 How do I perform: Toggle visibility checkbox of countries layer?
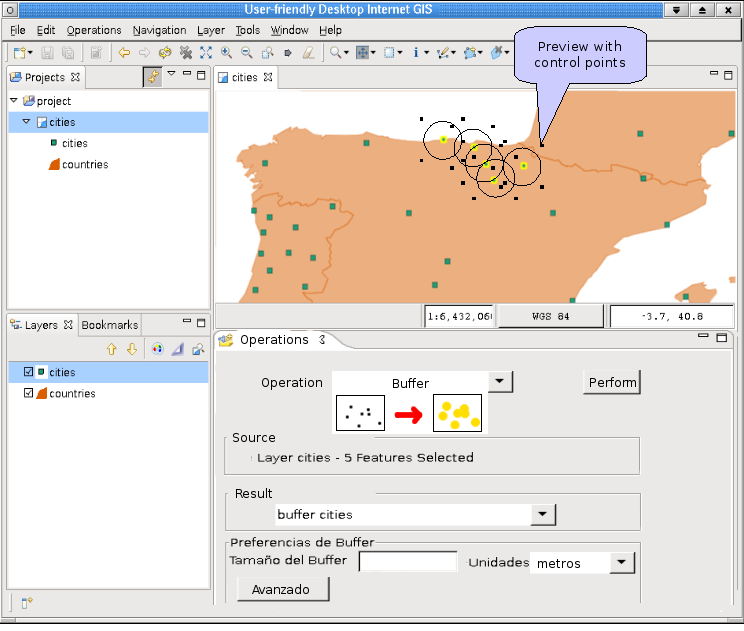(28, 393)
